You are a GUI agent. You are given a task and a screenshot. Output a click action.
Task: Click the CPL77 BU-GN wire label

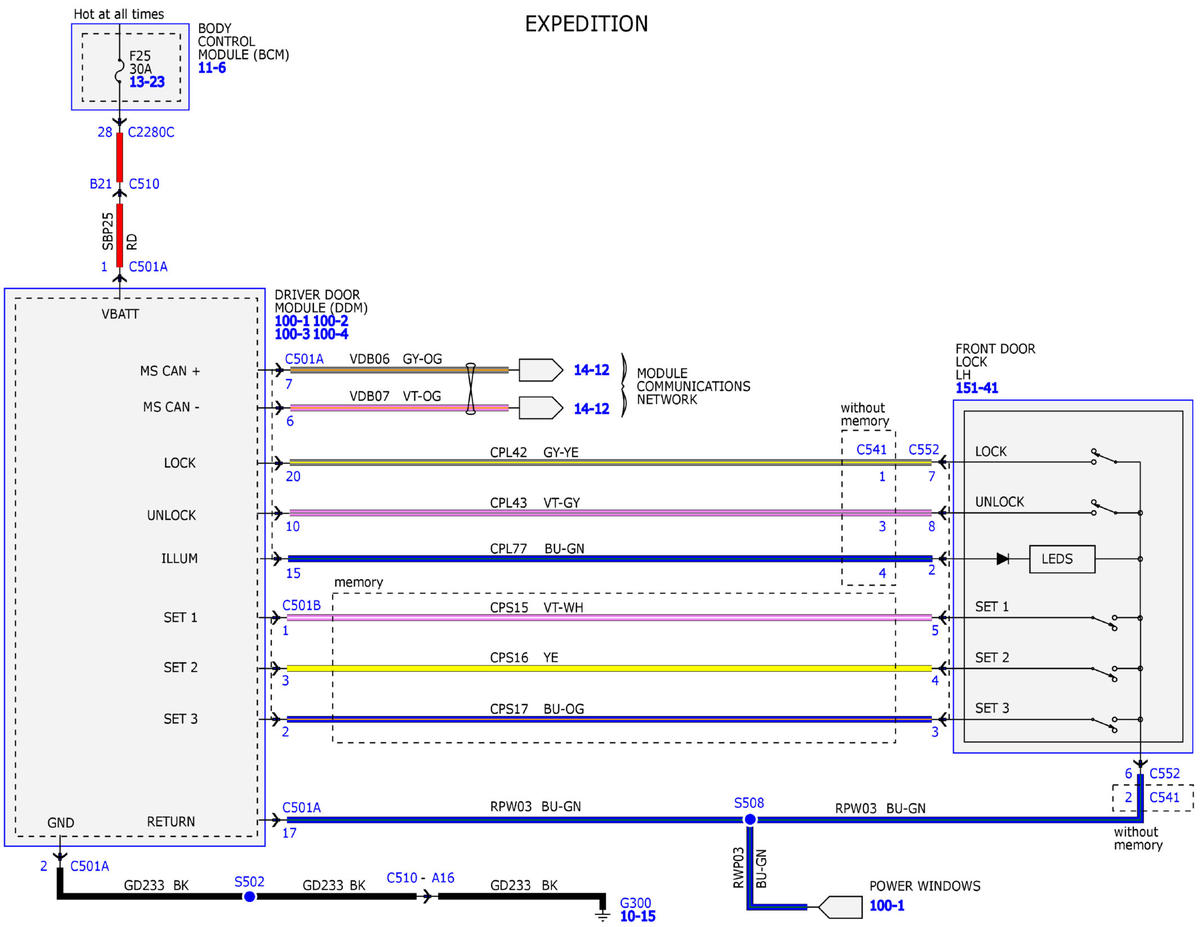pyautogui.click(x=536, y=548)
